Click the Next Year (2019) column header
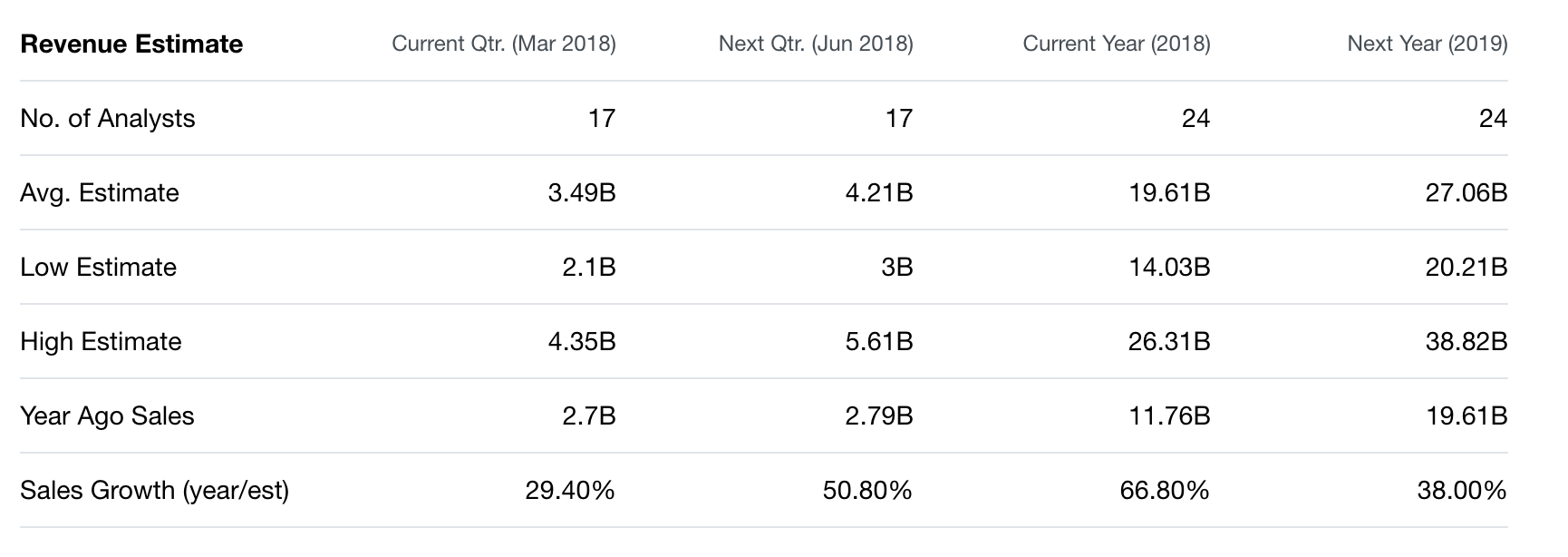The height and width of the screenshot is (557, 1568). tap(1427, 44)
